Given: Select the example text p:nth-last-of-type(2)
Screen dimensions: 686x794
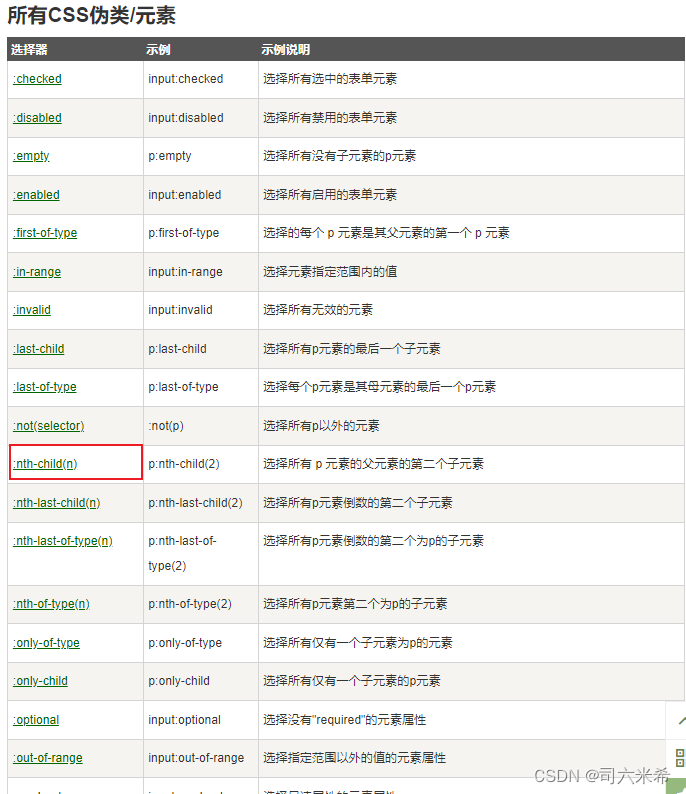Looking at the screenshot, I should click(182, 553).
